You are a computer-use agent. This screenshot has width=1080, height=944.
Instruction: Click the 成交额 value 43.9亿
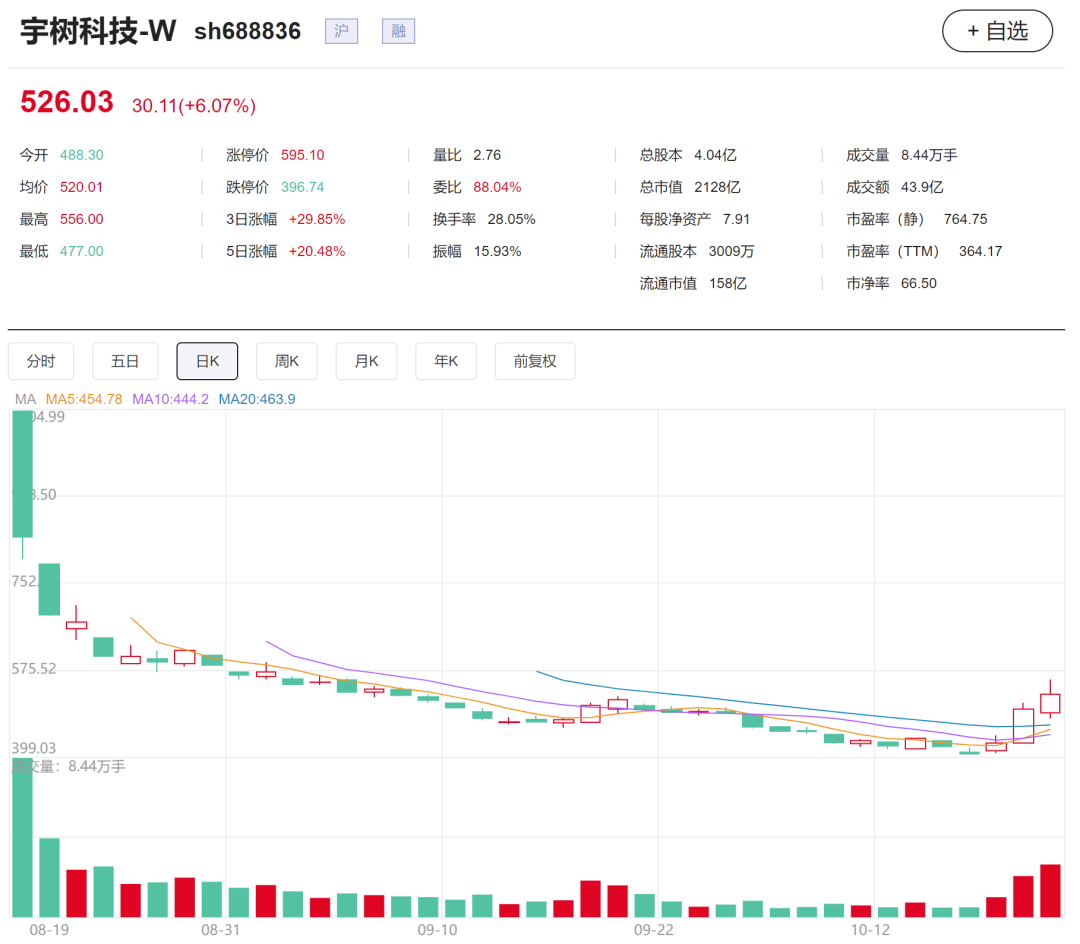tap(922, 187)
